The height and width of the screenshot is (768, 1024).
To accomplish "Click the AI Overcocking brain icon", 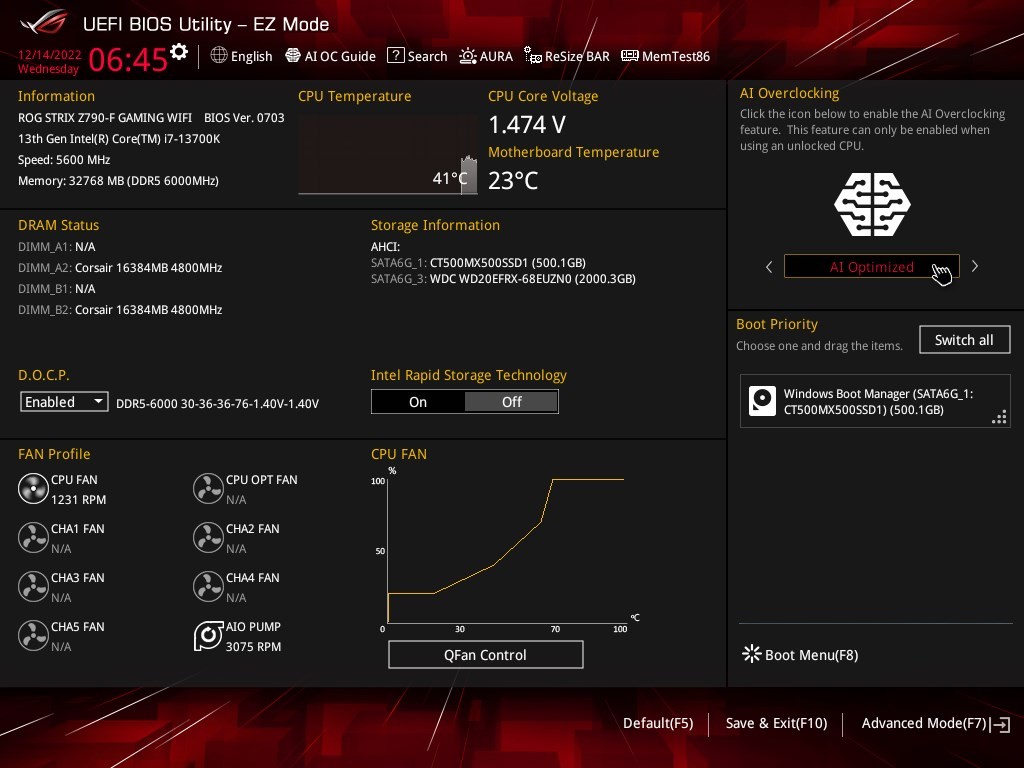I will pyautogui.click(x=872, y=204).
